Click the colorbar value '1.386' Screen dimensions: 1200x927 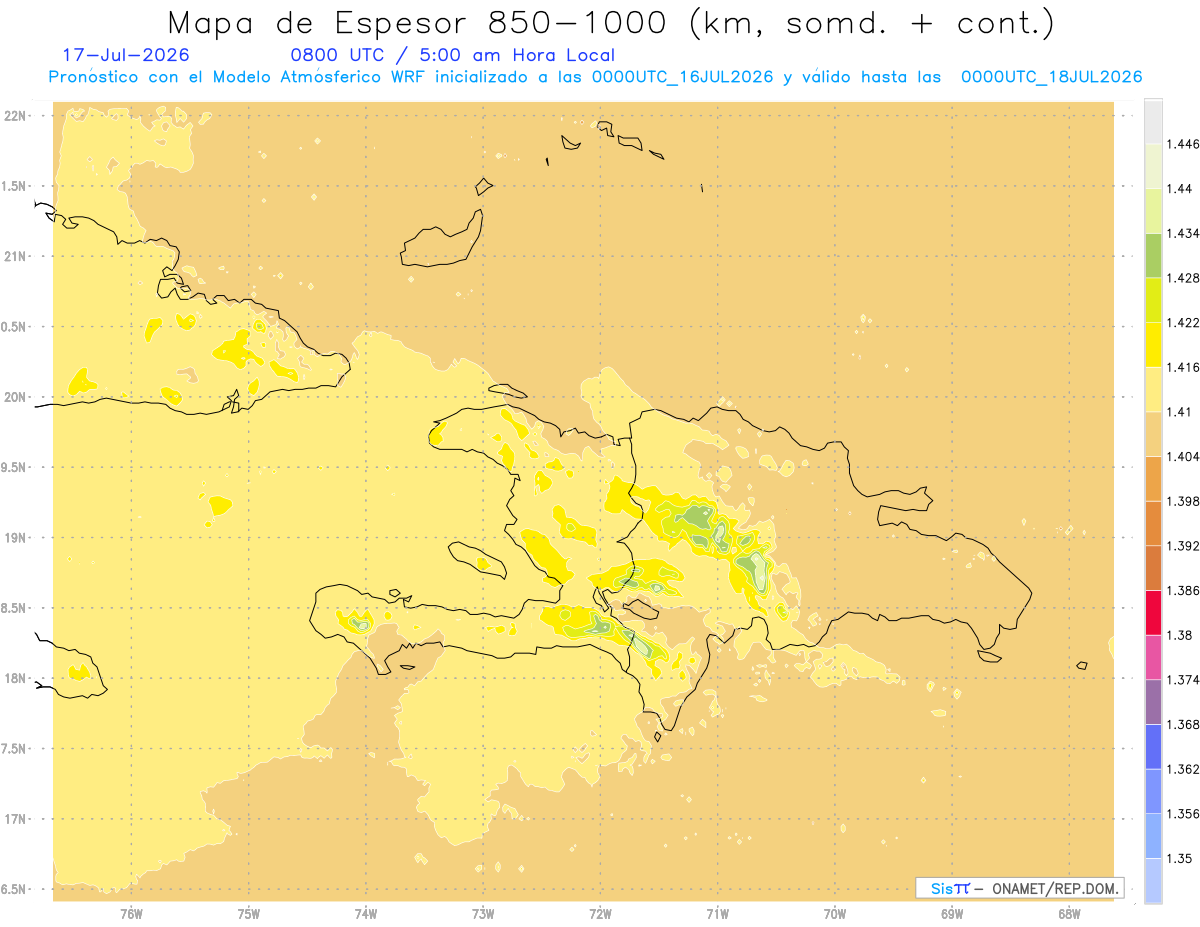[x=1184, y=590]
